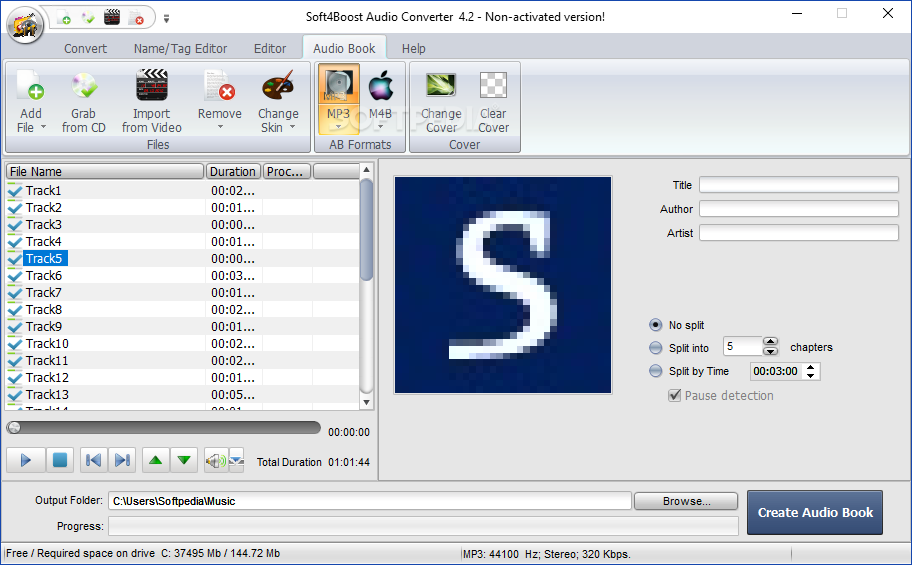Image resolution: width=912 pixels, height=565 pixels.
Task: Select the Split by Time option
Action: pyautogui.click(x=656, y=371)
